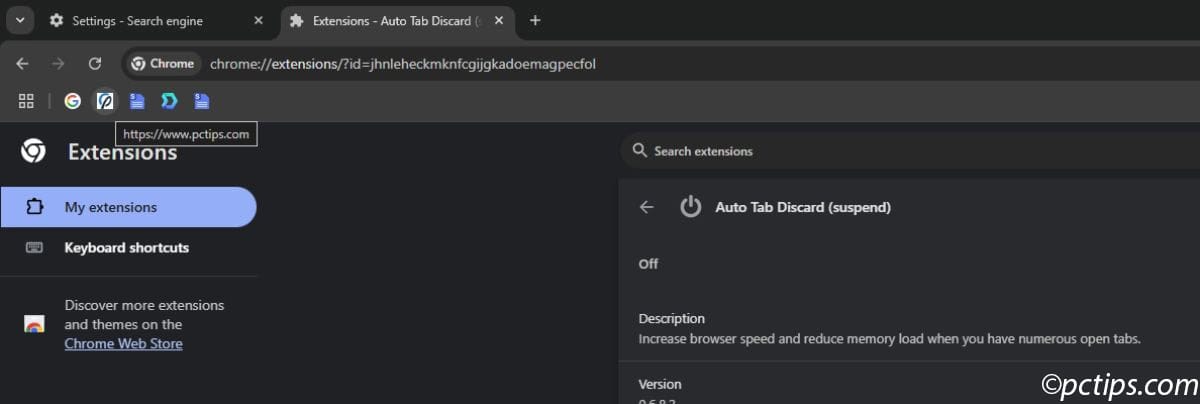Click the search magnifier icon
Viewport: 1200px width, 404px height.
(638, 151)
